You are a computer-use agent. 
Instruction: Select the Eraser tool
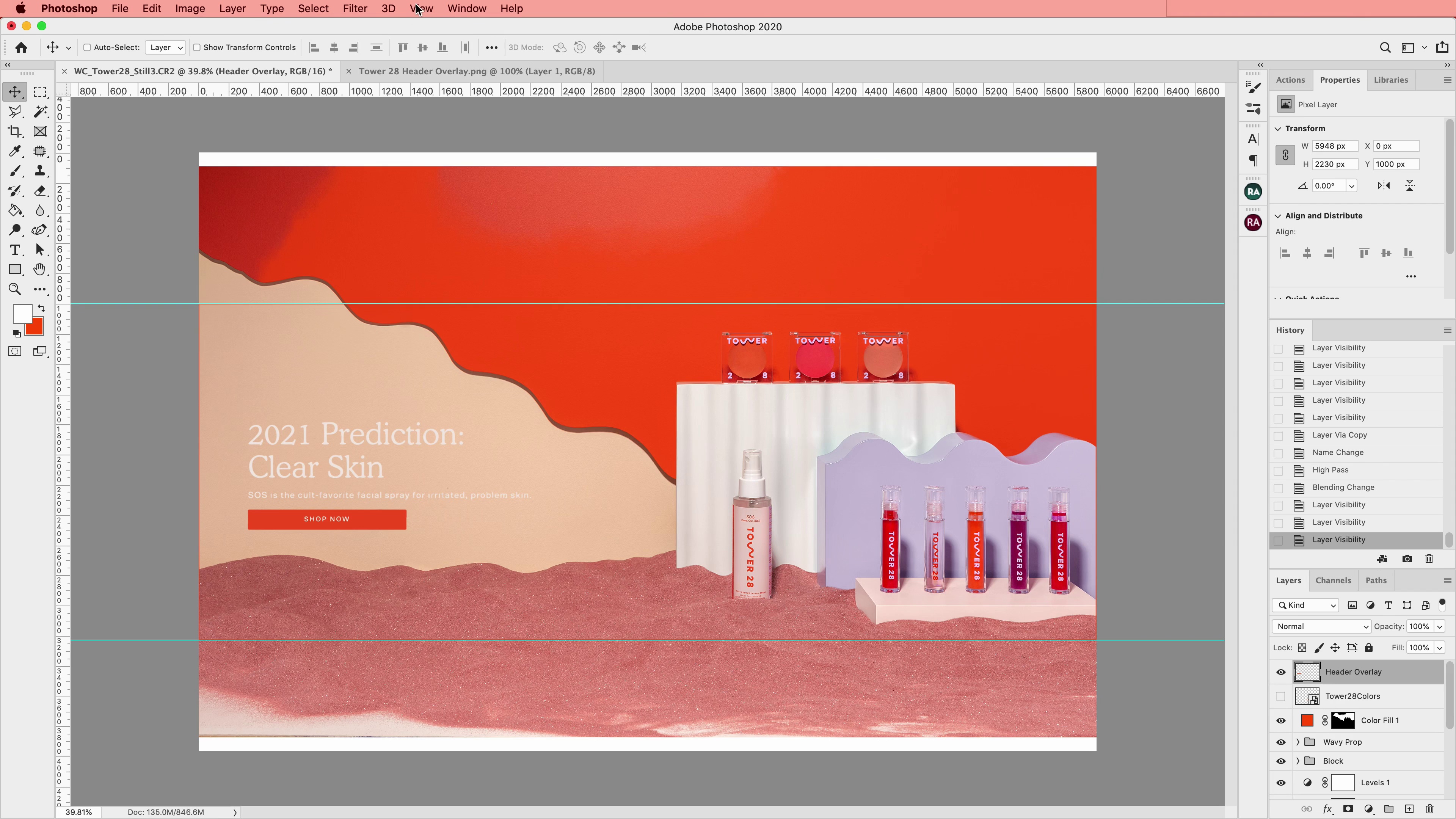point(40,191)
